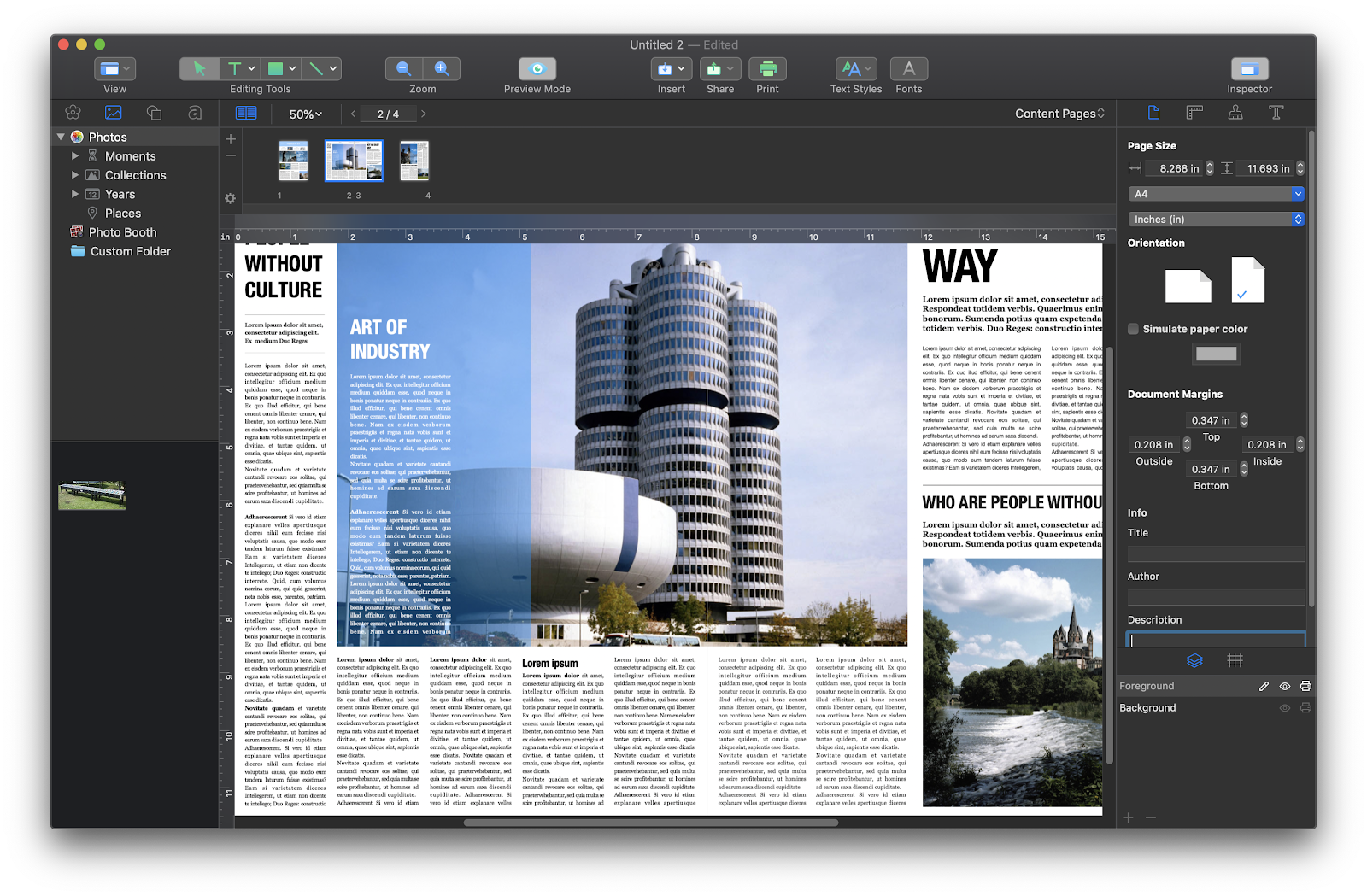Click the zoom in magnifier button
Screen dimensions: 1367x896
point(442,68)
